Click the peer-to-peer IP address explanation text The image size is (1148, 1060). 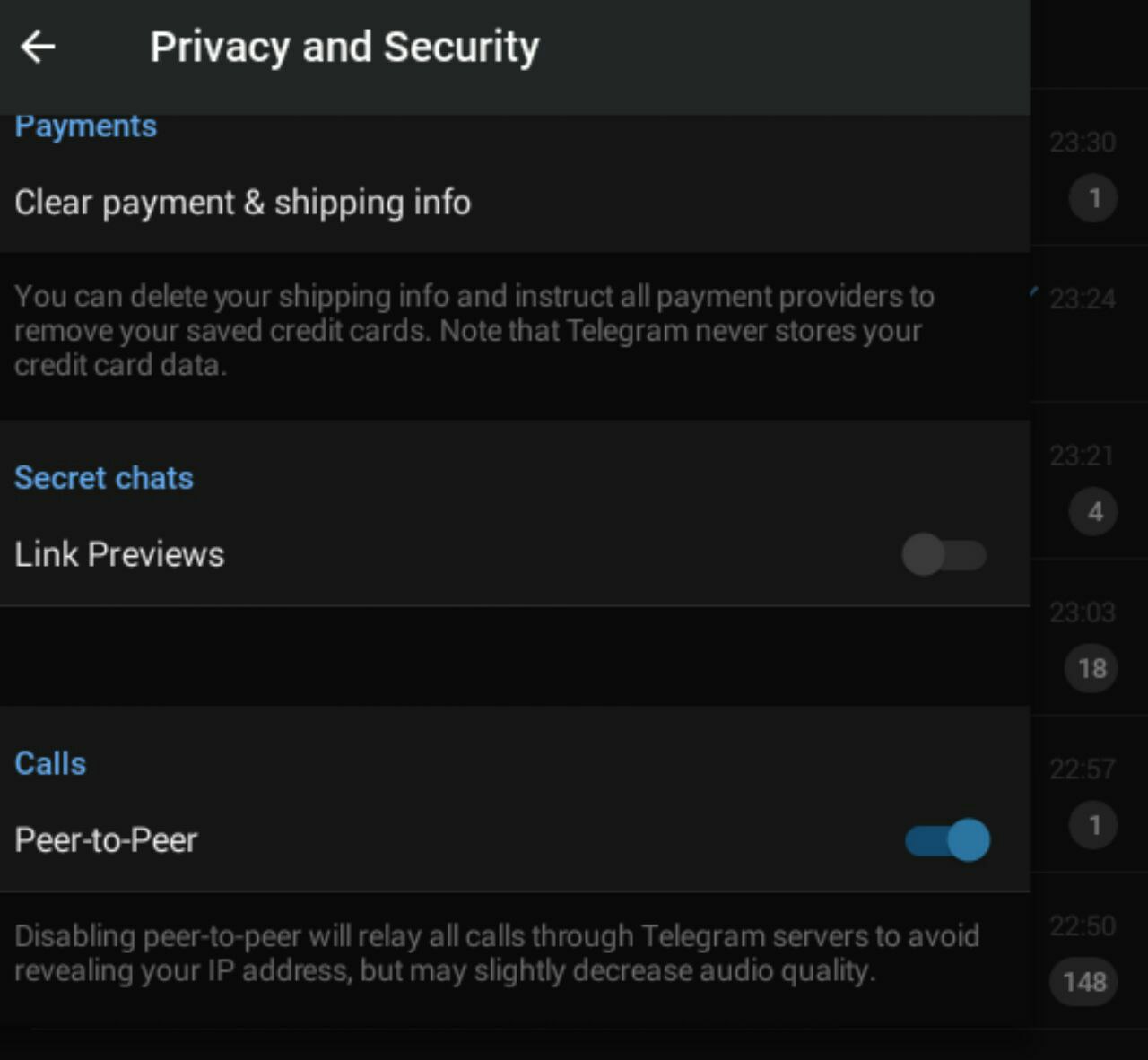point(496,953)
